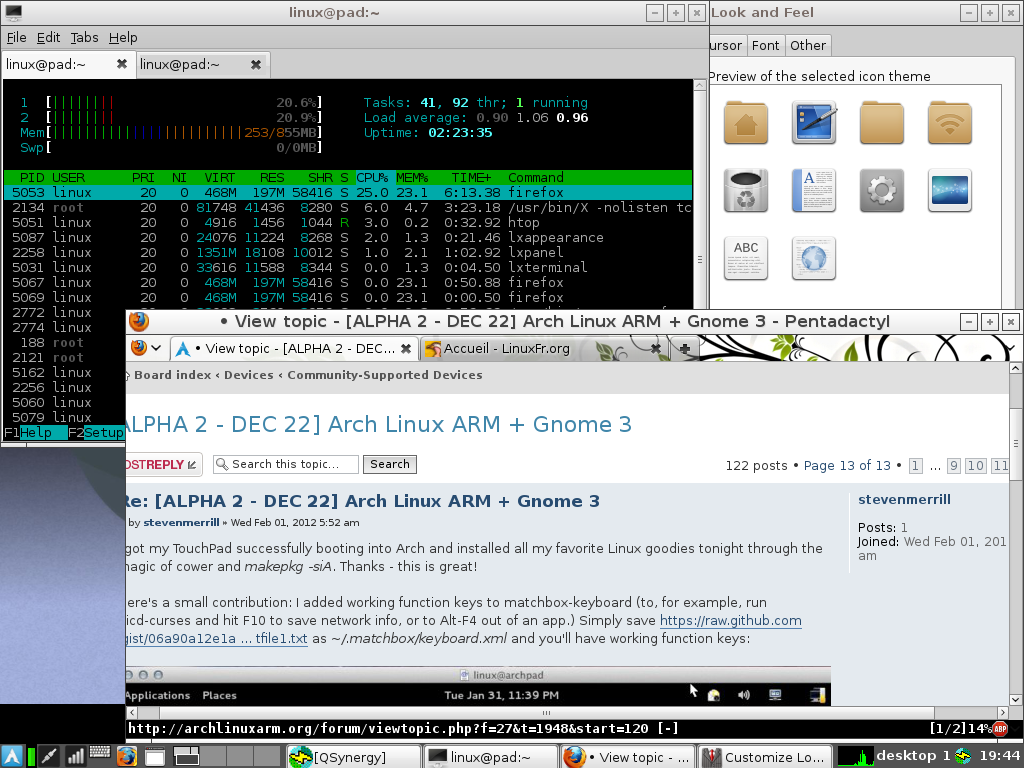Viewport: 1024px width, 768px height.
Task: Open the Synergy tray icon beside the clock
Action: point(963,756)
